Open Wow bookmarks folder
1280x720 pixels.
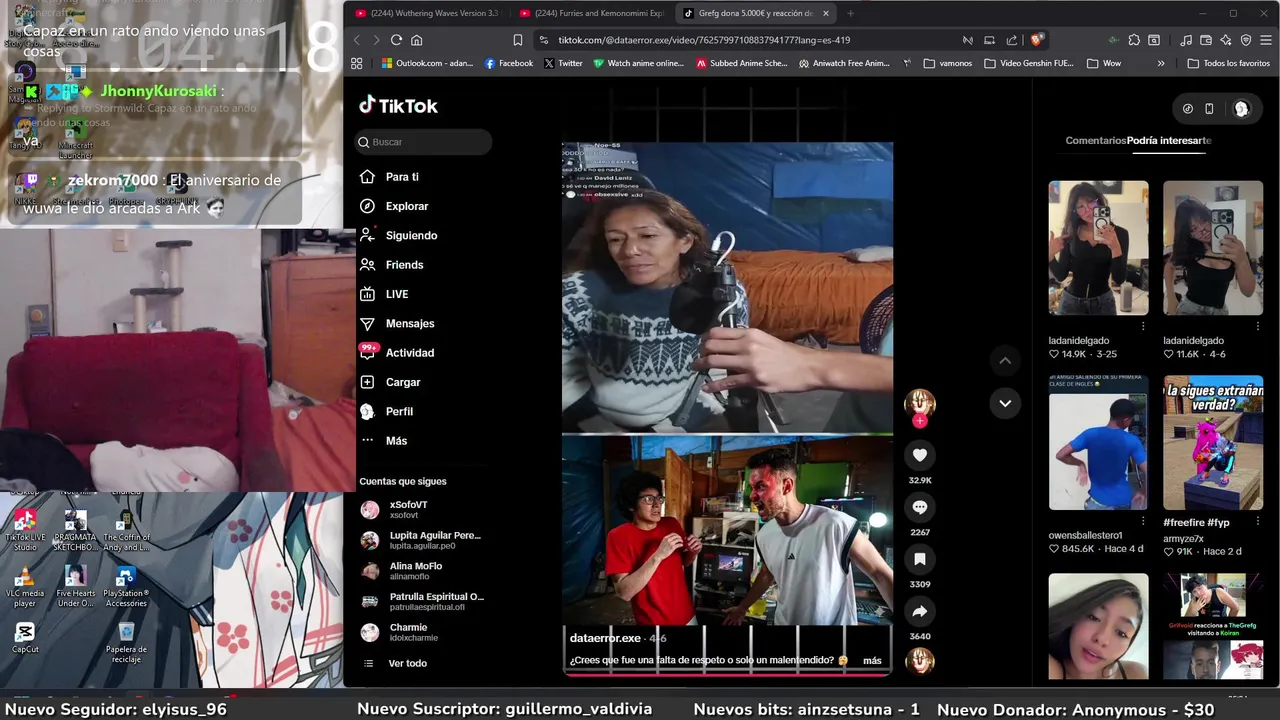[1104, 63]
